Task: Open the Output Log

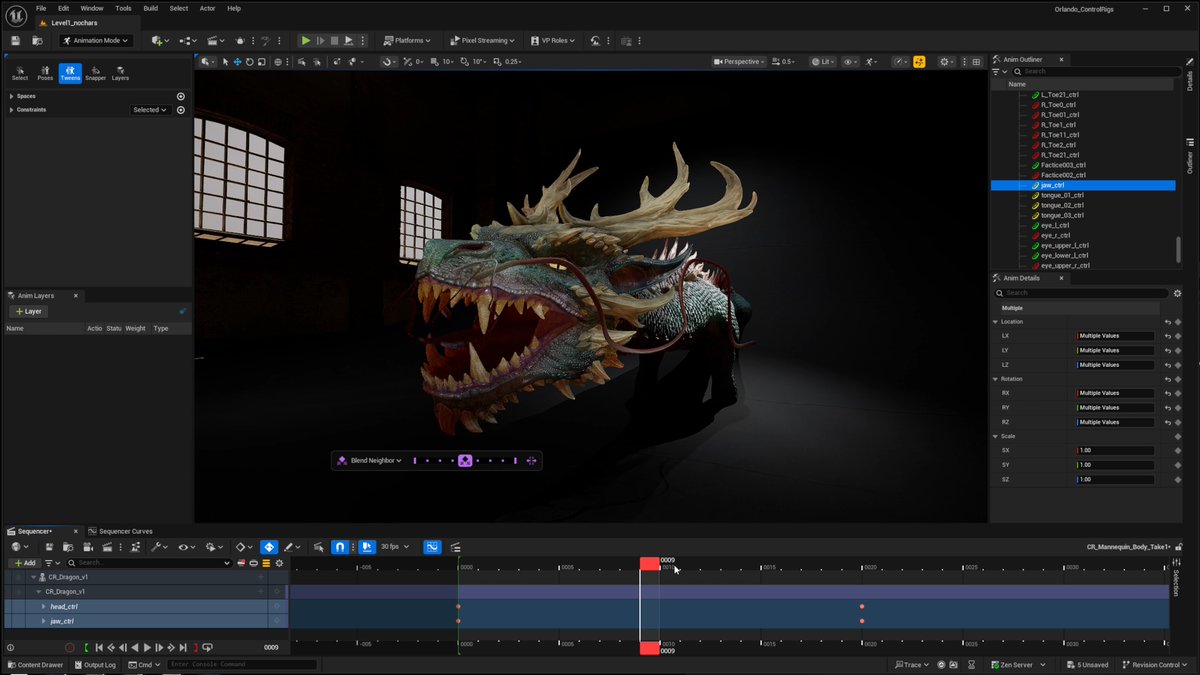Action: coord(95,665)
